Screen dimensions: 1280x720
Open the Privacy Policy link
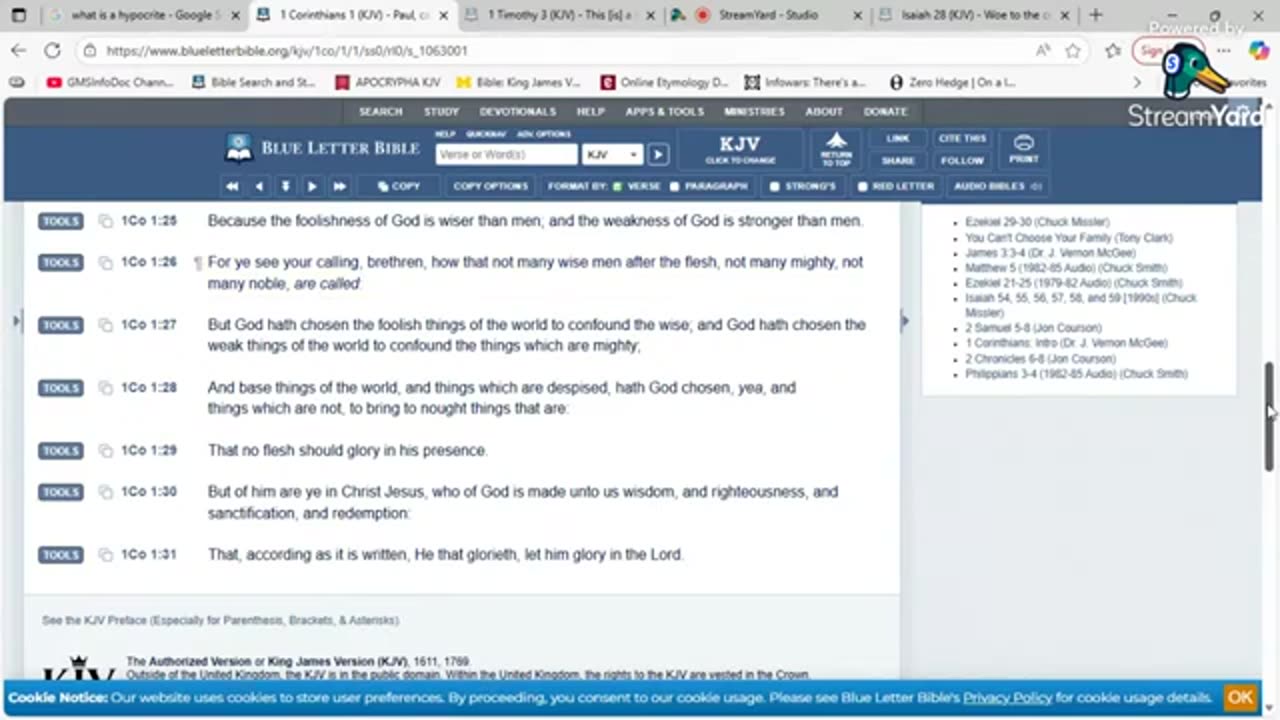click(x=1007, y=698)
